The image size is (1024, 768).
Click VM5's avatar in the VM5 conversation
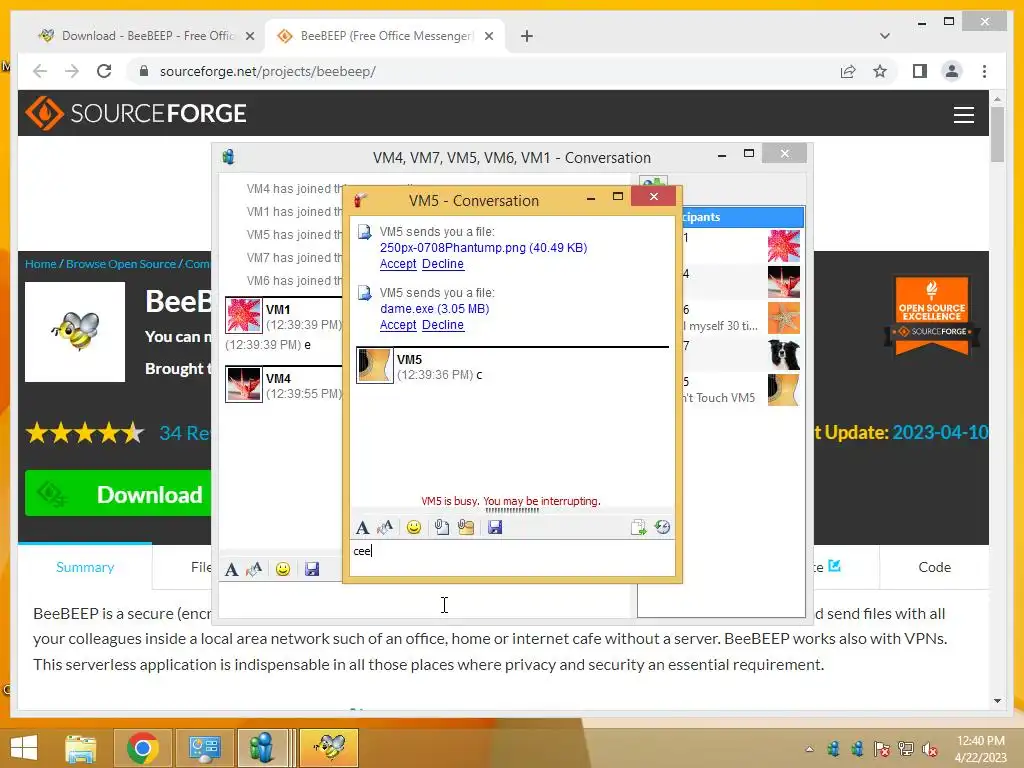click(x=374, y=365)
